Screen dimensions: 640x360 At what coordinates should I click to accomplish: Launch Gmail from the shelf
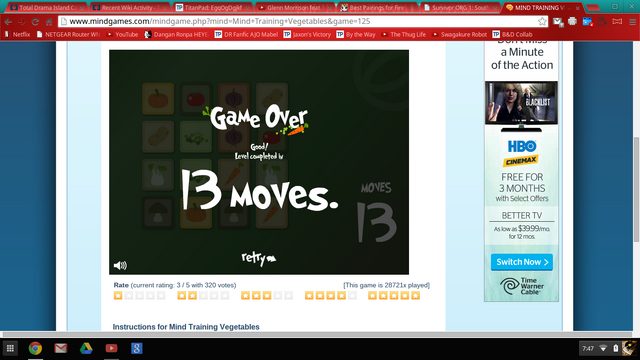tap(61, 348)
